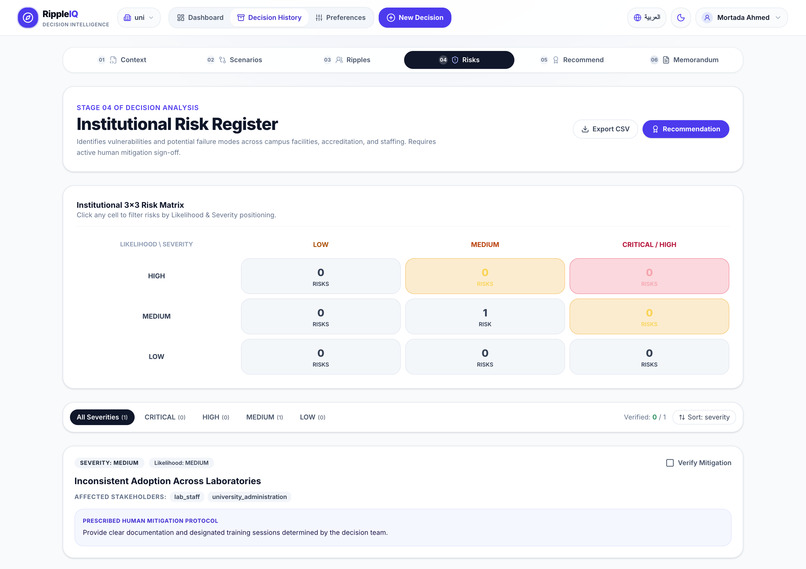This screenshot has width=806, height=569.
Task: Open Mortada Ahmed user menu
Action: tap(742, 17)
